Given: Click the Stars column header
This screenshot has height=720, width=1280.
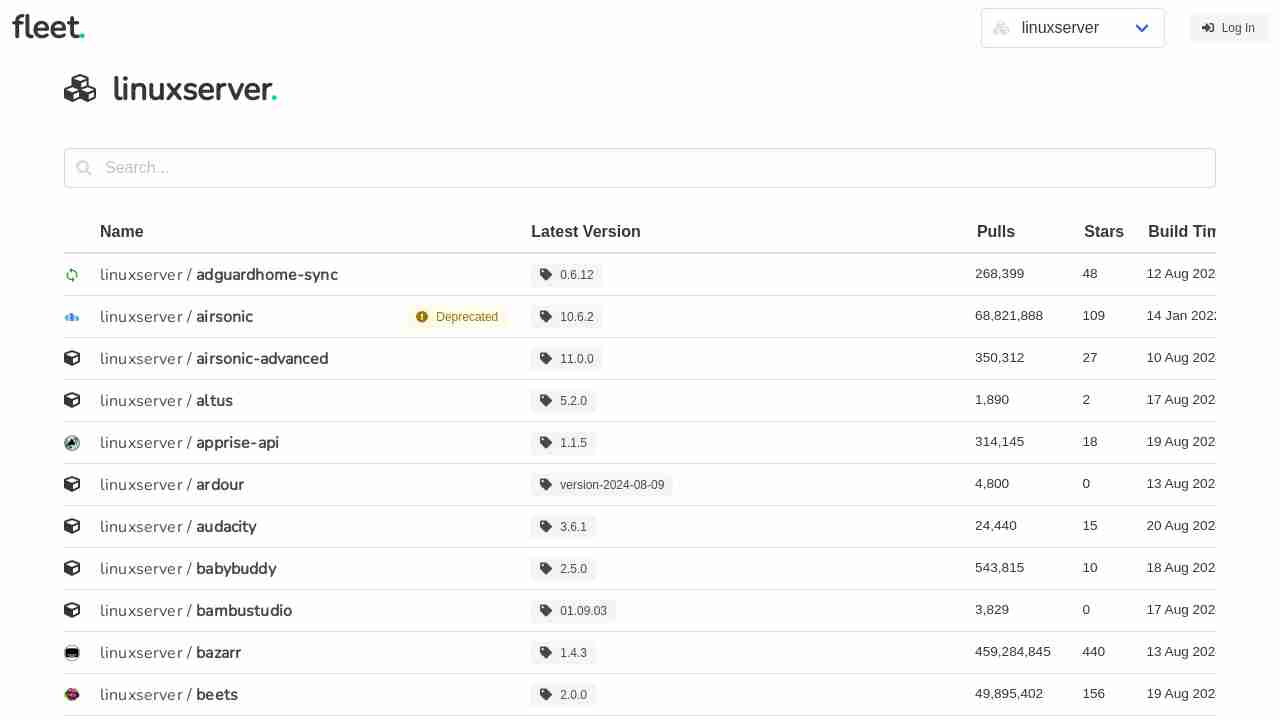Looking at the screenshot, I should [x=1103, y=232].
